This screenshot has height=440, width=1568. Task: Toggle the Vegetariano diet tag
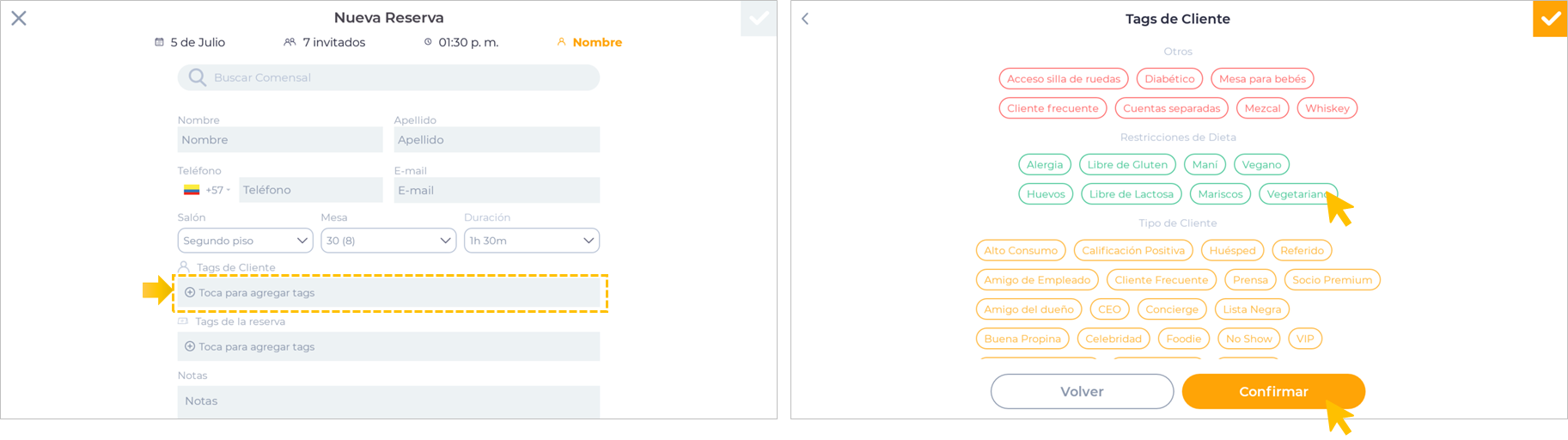[1296, 194]
